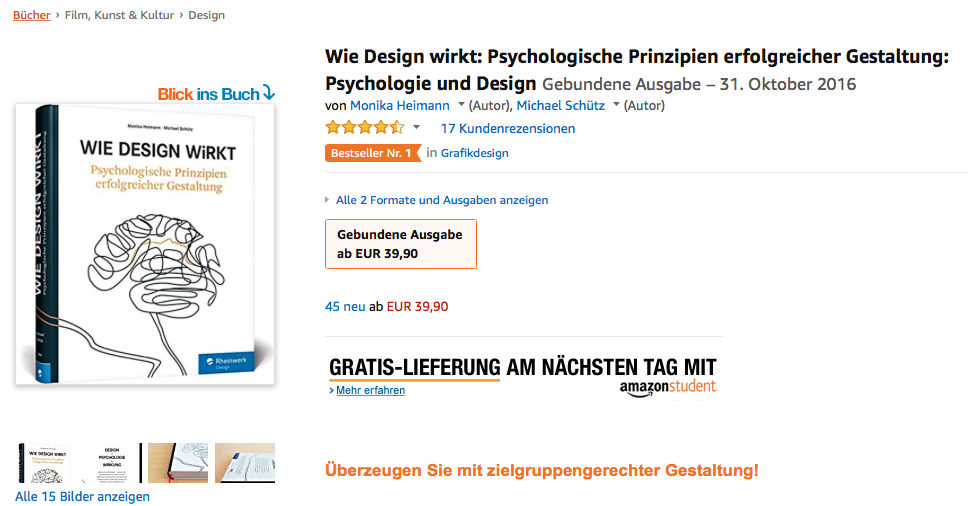Select the Design Psychologie Wirkung thumbnail

pos(112,463)
